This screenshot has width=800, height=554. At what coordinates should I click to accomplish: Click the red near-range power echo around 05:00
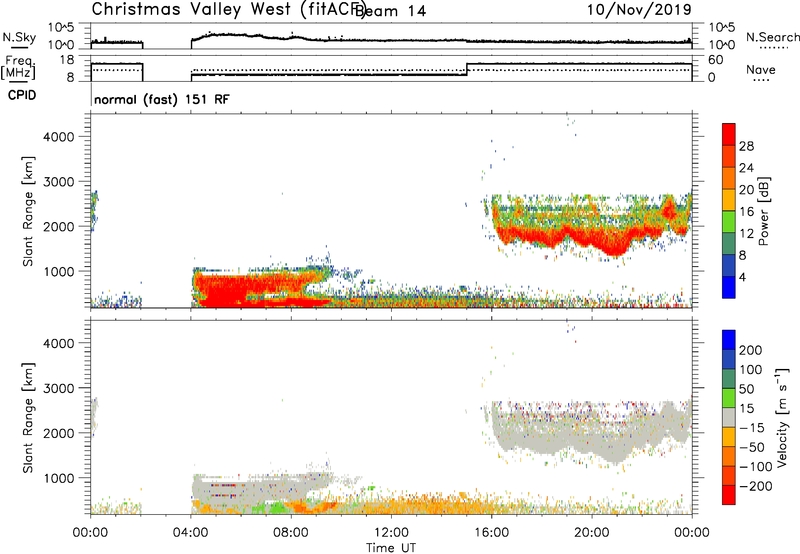pos(224,291)
